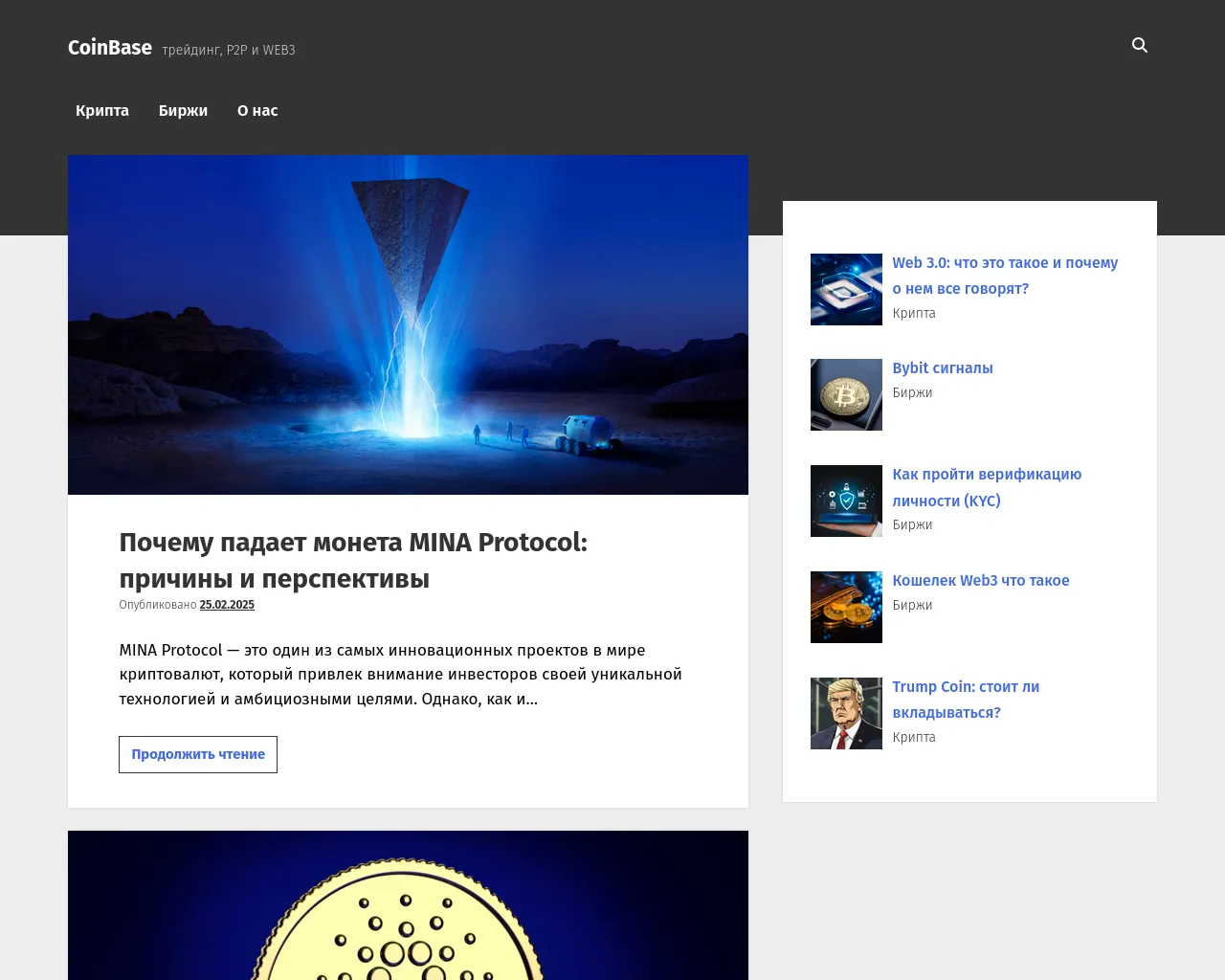
Task: Select Биржи category under Кошелек Web3
Action: tap(912, 605)
